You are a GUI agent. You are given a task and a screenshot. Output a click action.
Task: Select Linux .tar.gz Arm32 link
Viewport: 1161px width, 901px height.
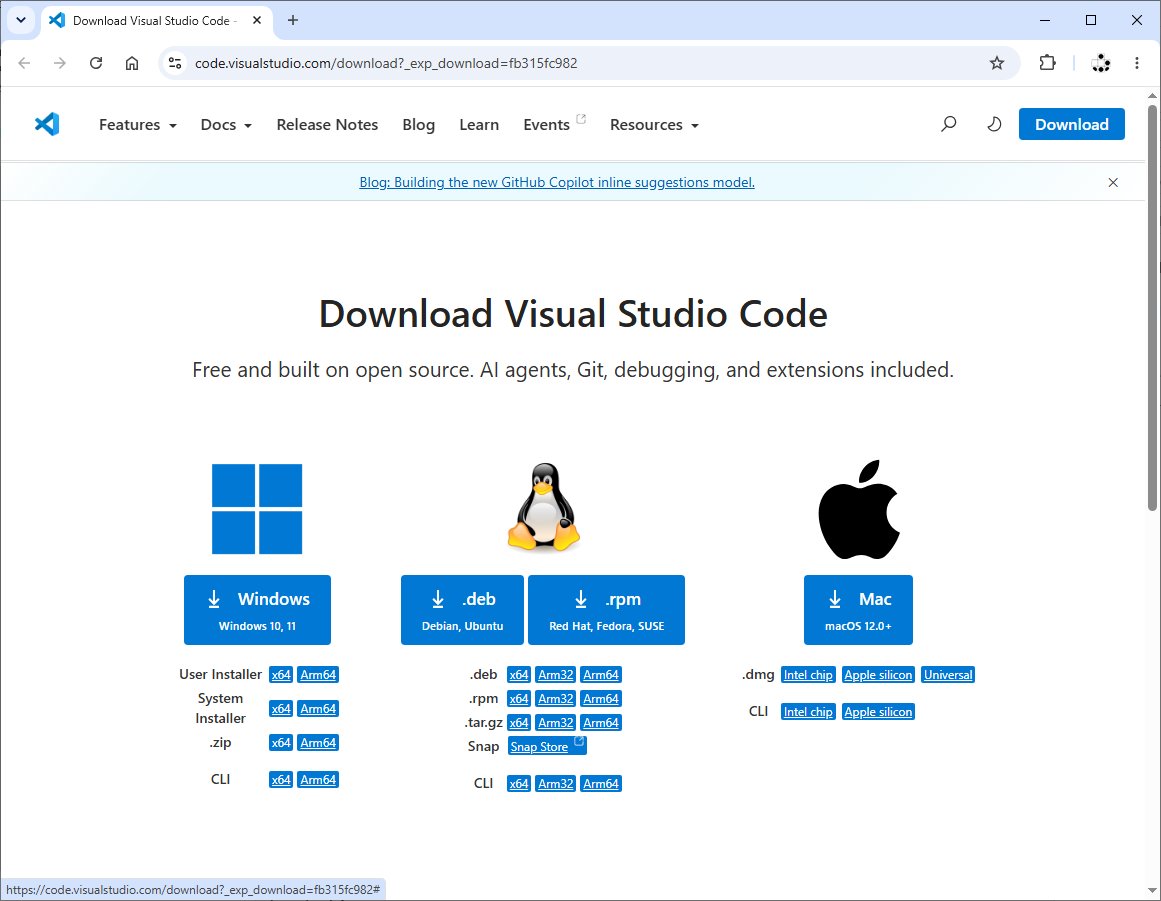555,723
